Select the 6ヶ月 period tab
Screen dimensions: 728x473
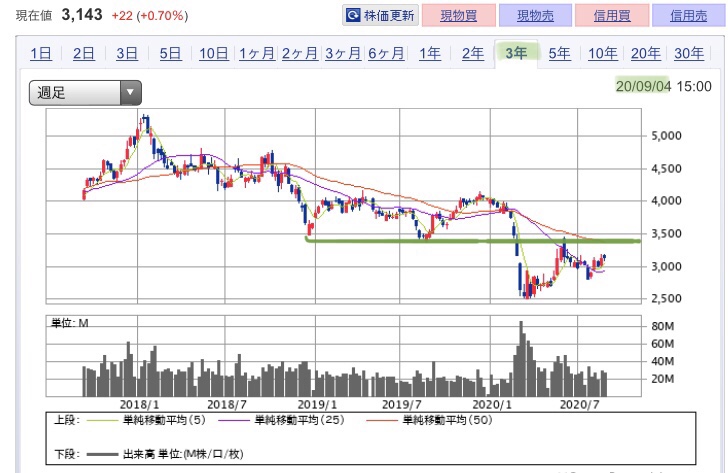click(386, 53)
